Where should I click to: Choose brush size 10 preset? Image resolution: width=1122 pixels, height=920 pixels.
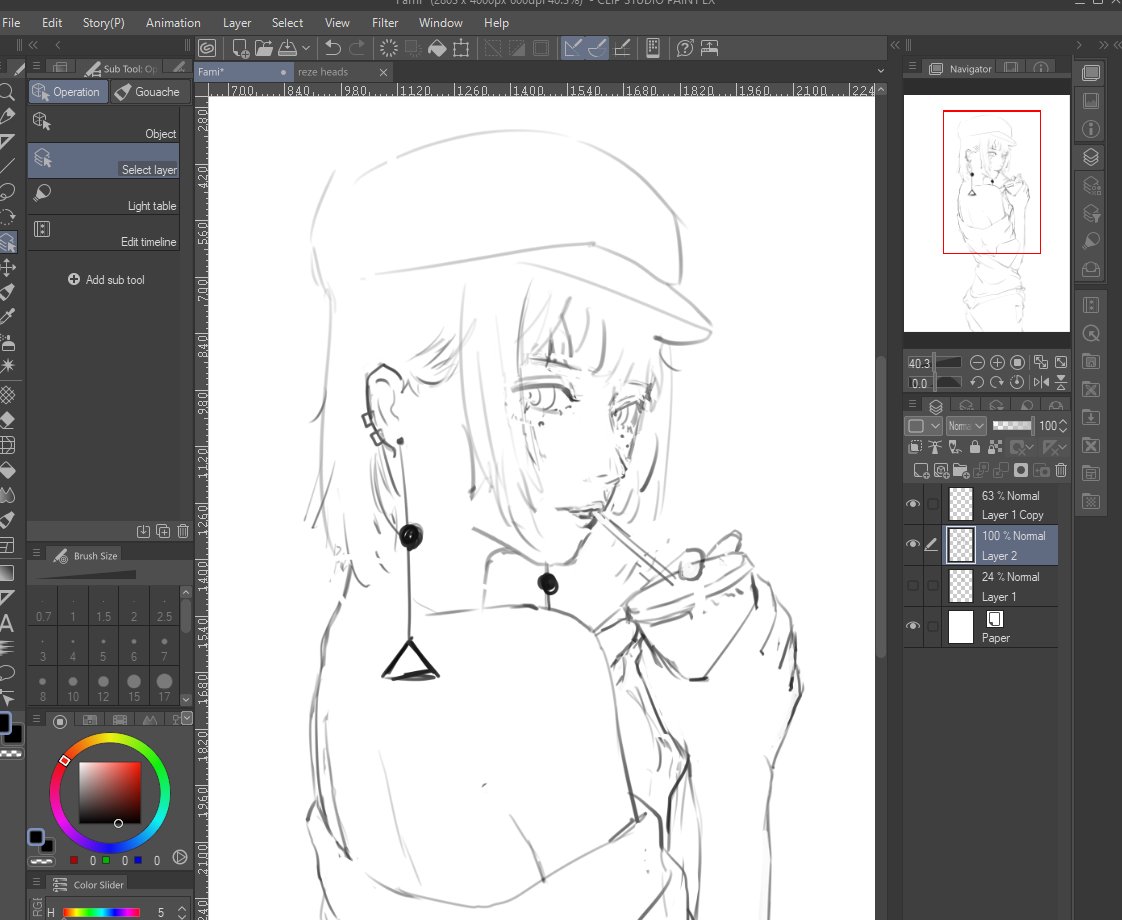[73, 688]
